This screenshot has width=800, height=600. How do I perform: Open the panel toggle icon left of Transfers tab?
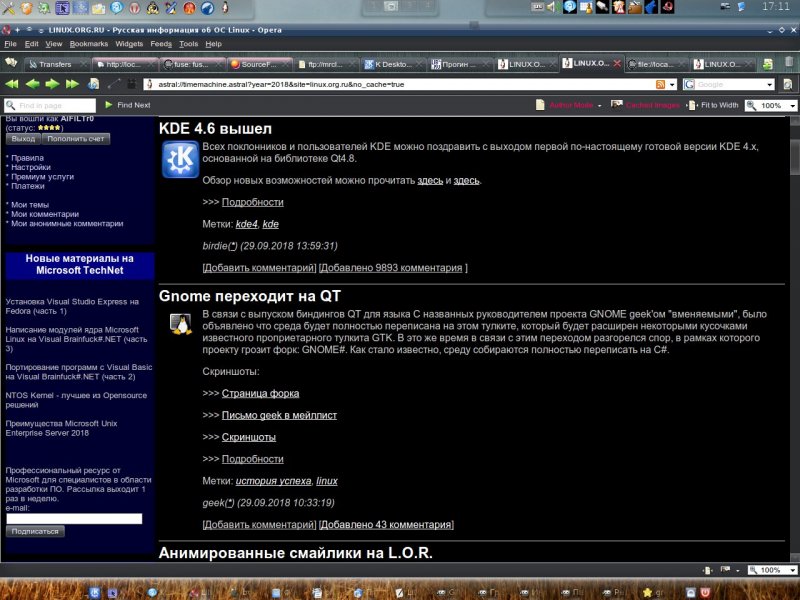(x=11, y=63)
